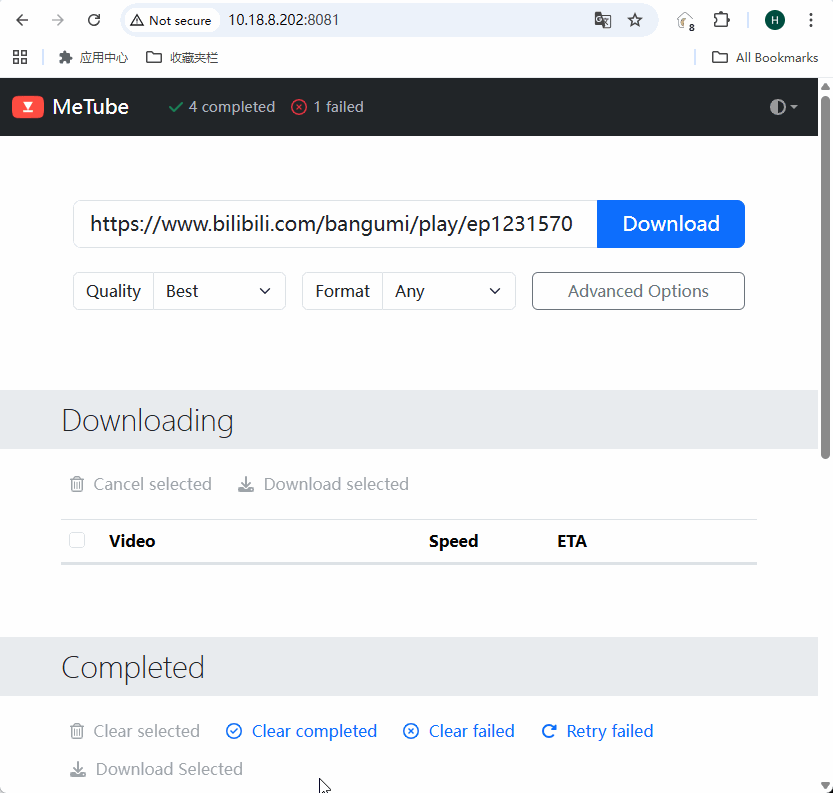Screen dimensions: 833x793
Task: Click the browser forward arrow
Action: [x=57, y=20]
